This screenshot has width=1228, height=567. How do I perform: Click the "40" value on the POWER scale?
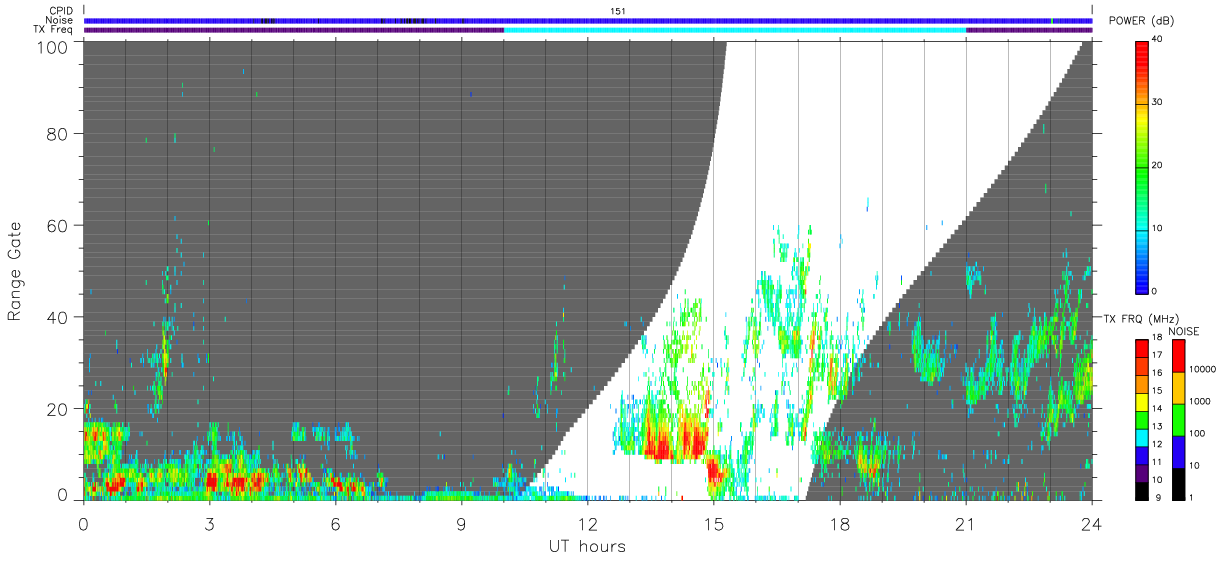[1158, 40]
